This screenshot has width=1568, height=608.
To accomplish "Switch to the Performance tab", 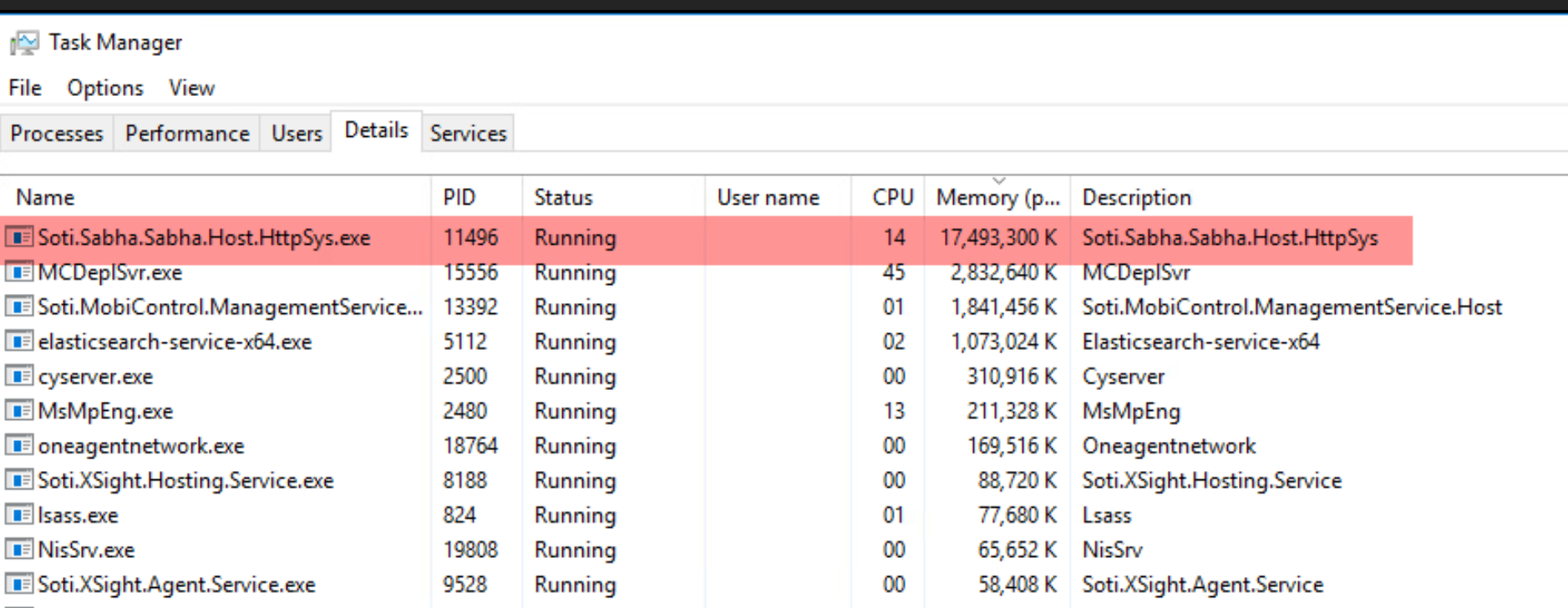I will pos(187,134).
